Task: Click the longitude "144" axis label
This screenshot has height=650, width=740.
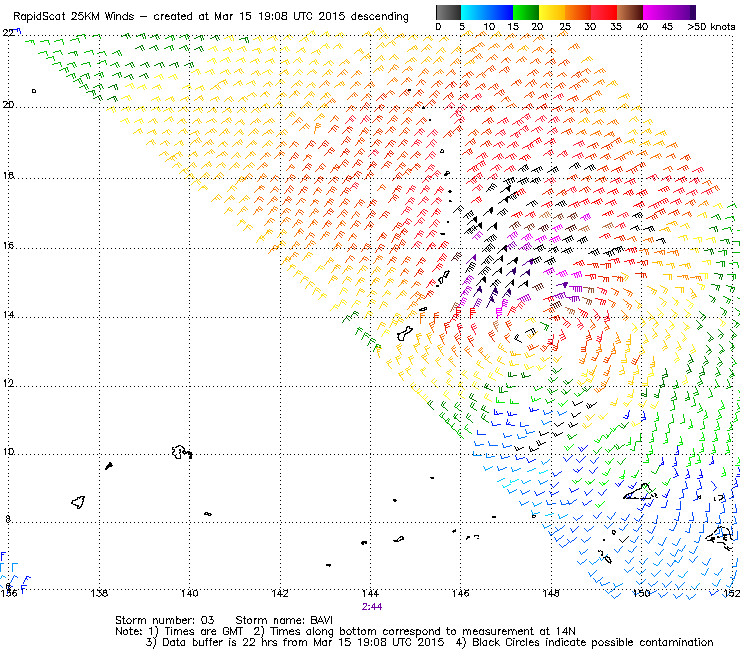Action: tap(370, 593)
